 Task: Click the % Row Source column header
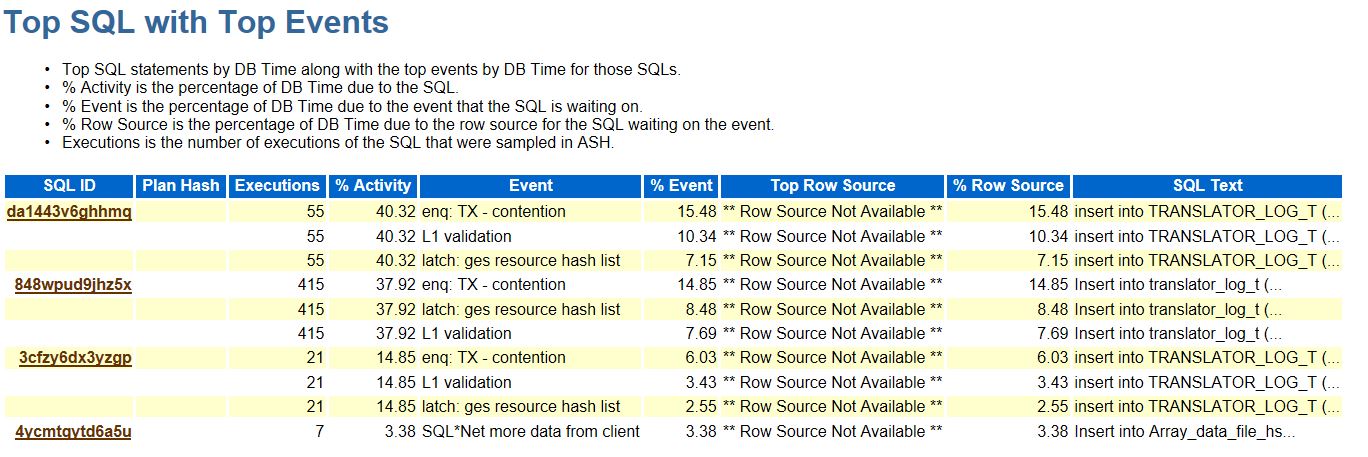1008,186
